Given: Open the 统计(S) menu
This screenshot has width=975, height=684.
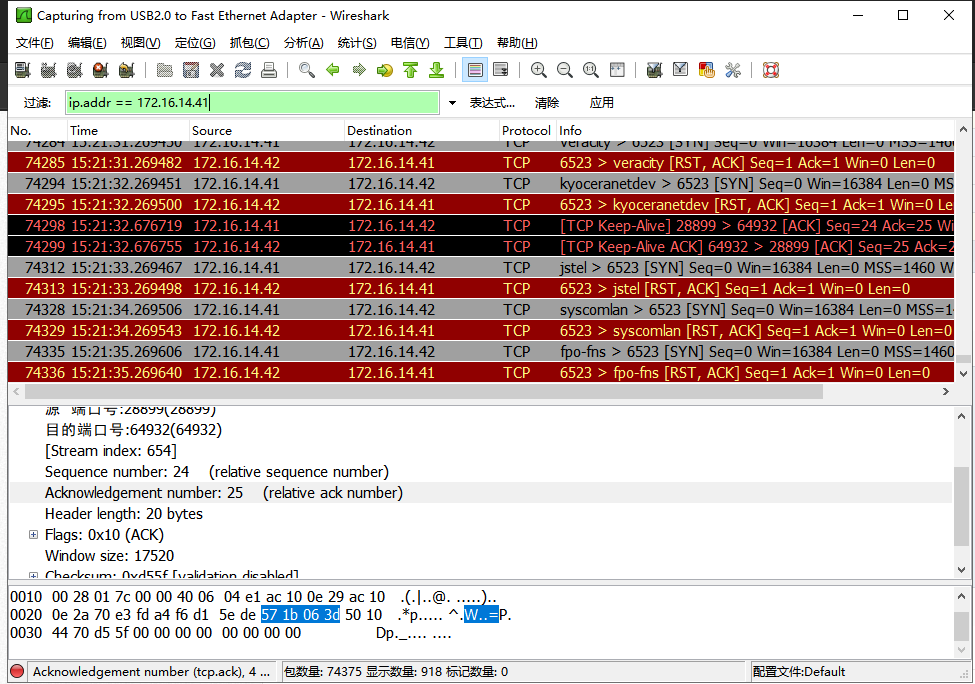Looking at the screenshot, I should click(357, 43).
